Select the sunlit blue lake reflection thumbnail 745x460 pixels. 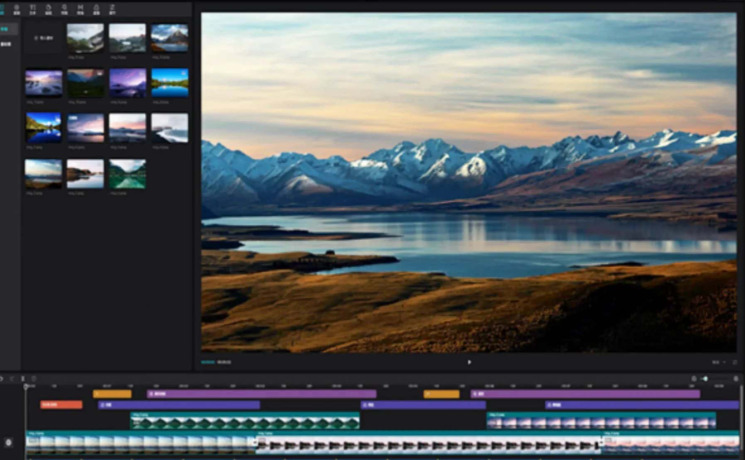pos(44,128)
